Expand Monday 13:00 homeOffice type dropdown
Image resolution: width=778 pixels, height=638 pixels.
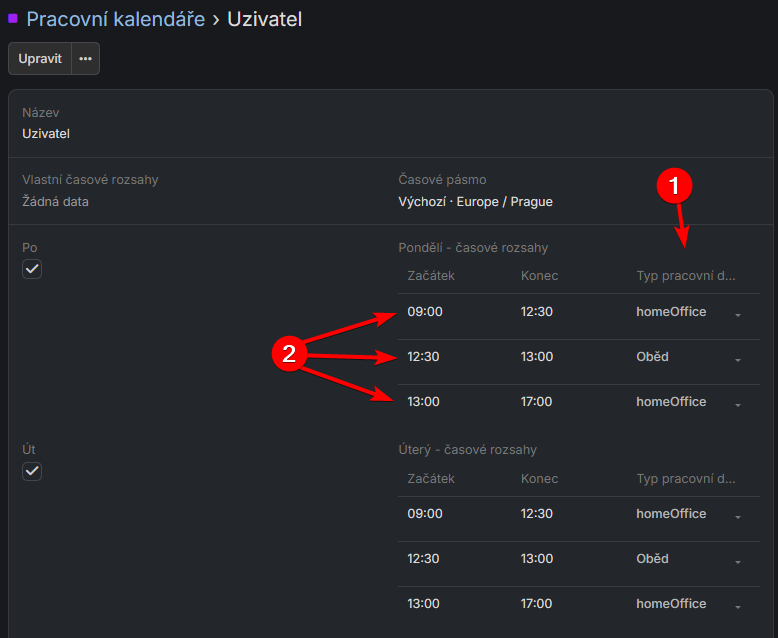[x=737, y=404]
